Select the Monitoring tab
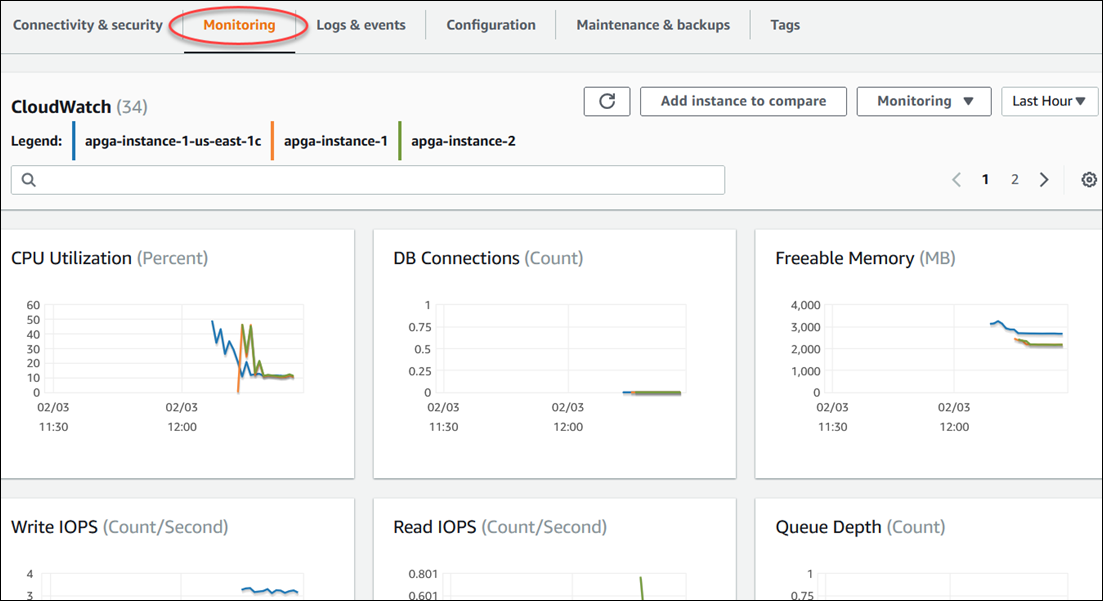 coord(239,25)
